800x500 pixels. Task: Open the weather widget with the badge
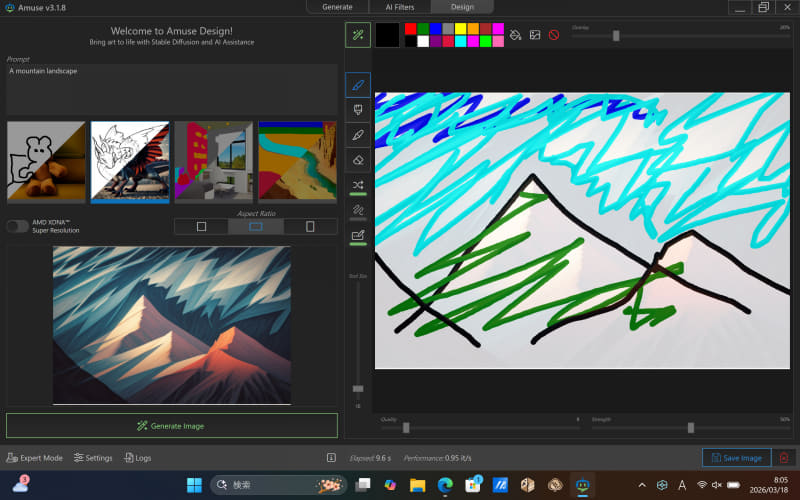click(x=21, y=485)
